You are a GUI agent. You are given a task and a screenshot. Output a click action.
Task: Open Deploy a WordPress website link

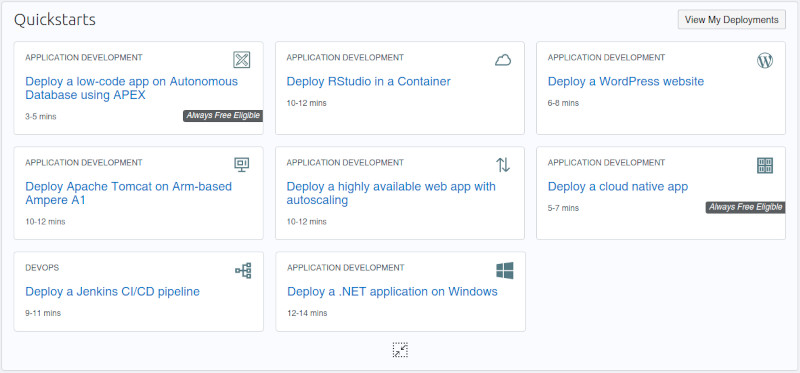[626, 82]
